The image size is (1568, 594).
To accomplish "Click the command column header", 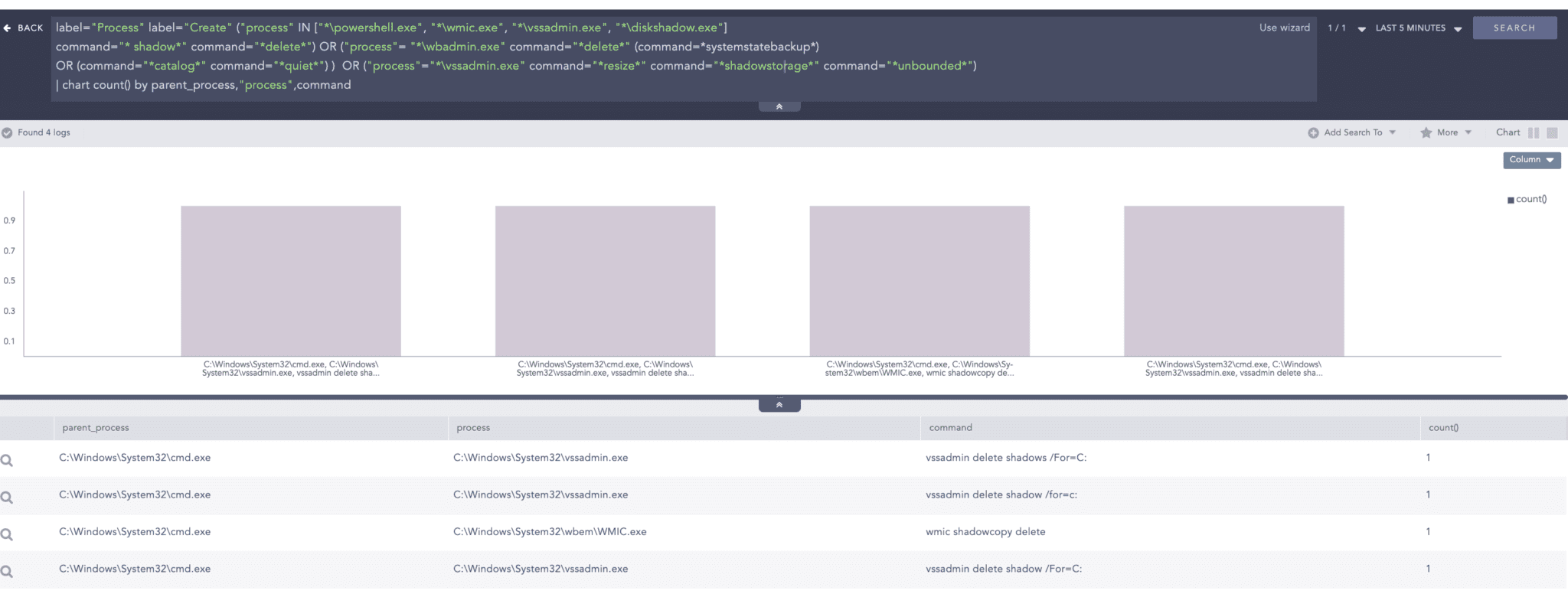I will [x=950, y=428].
